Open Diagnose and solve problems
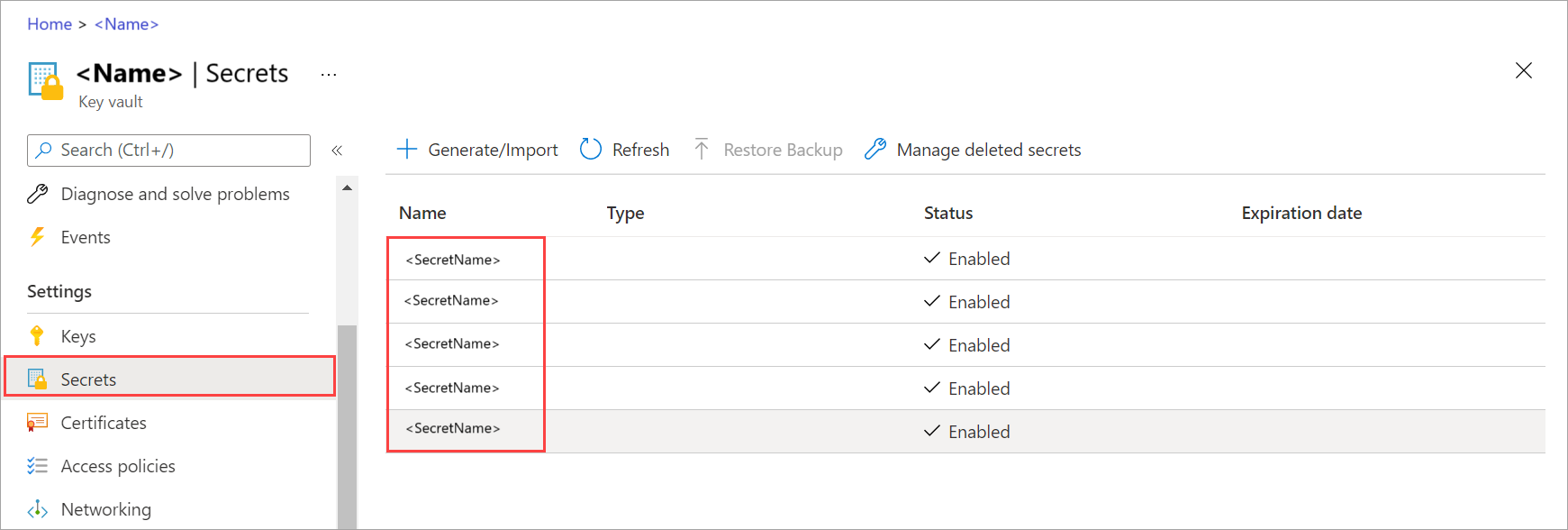Image resolution: width=1568 pixels, height=530 pixels. (x=175, y=194)
